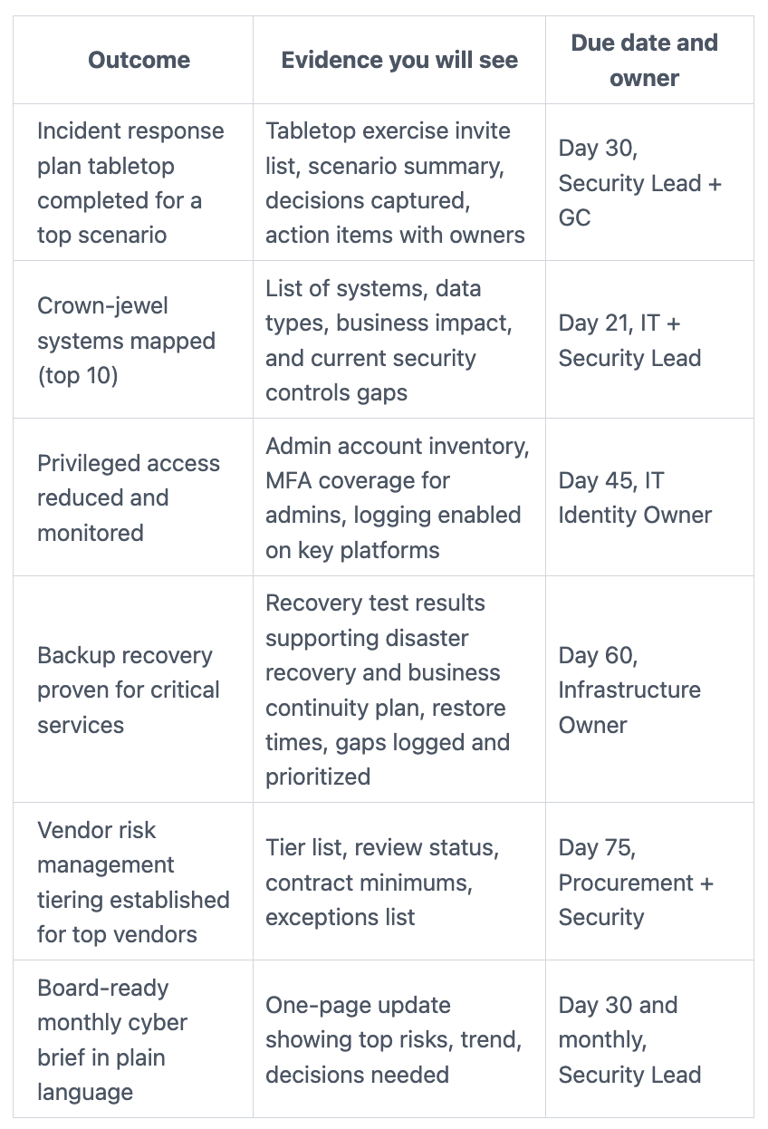Click the "Backup recovery proven" outcome cell

click(x=128, y=690)
